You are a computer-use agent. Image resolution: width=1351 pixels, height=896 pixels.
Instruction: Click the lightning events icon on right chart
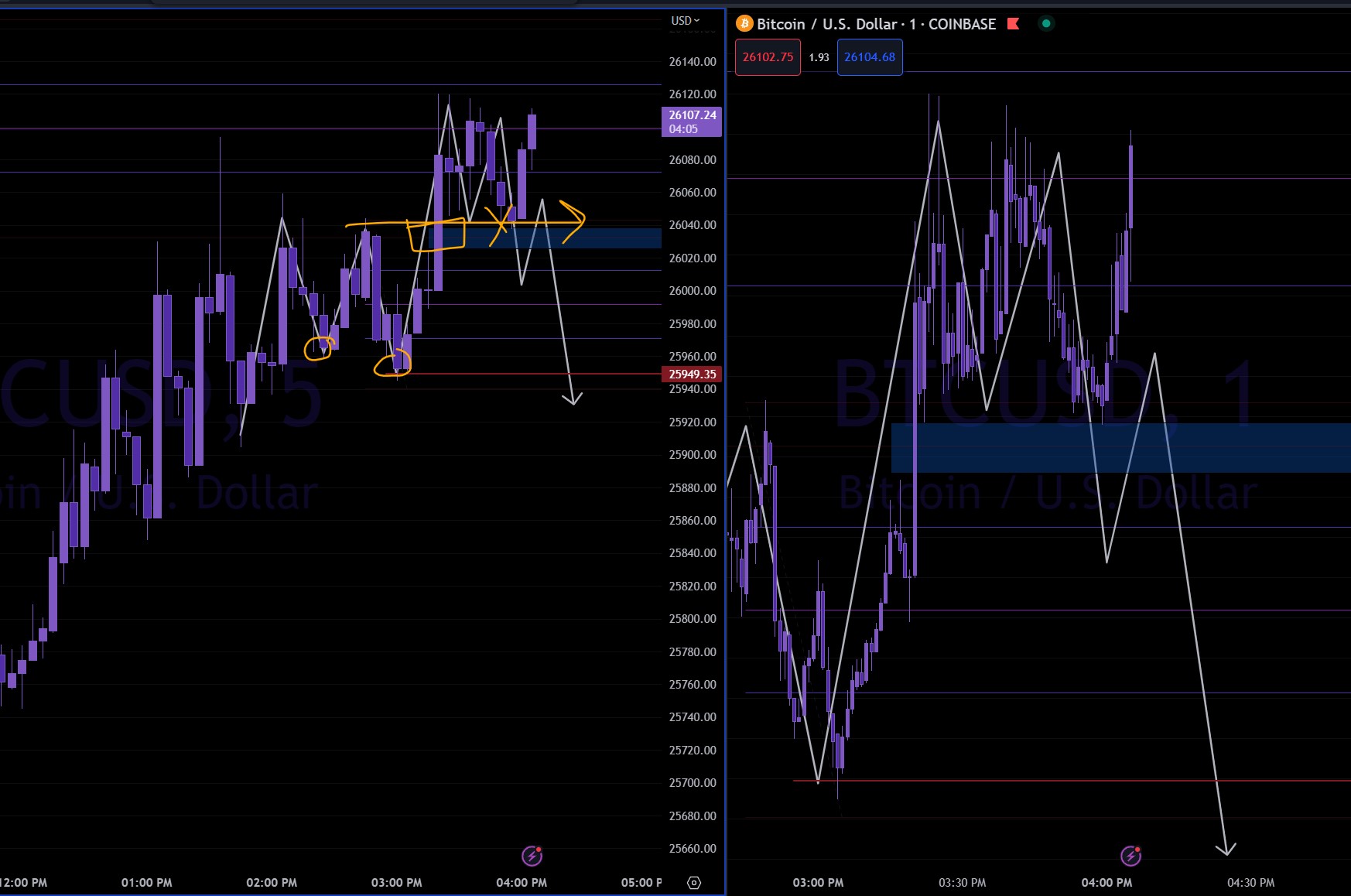(x=1130, y=856)
